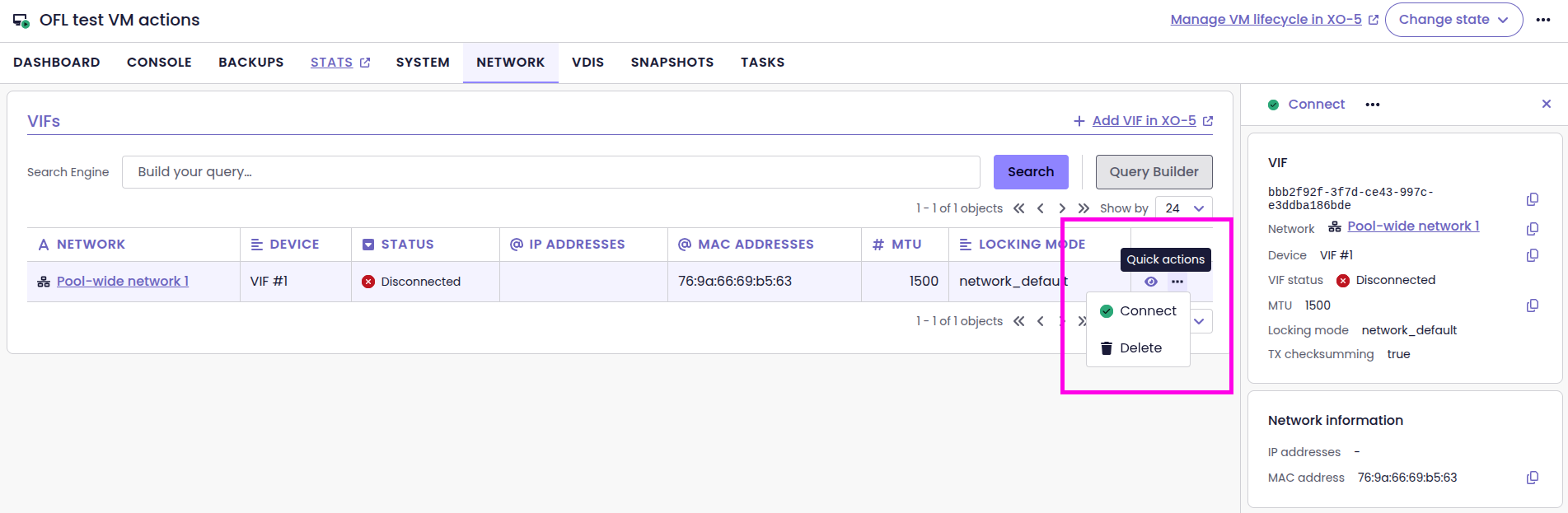Viewport: 1568px width, 513px height.
Task: Expand the Change state dropdown
Action: (1453, 20)
